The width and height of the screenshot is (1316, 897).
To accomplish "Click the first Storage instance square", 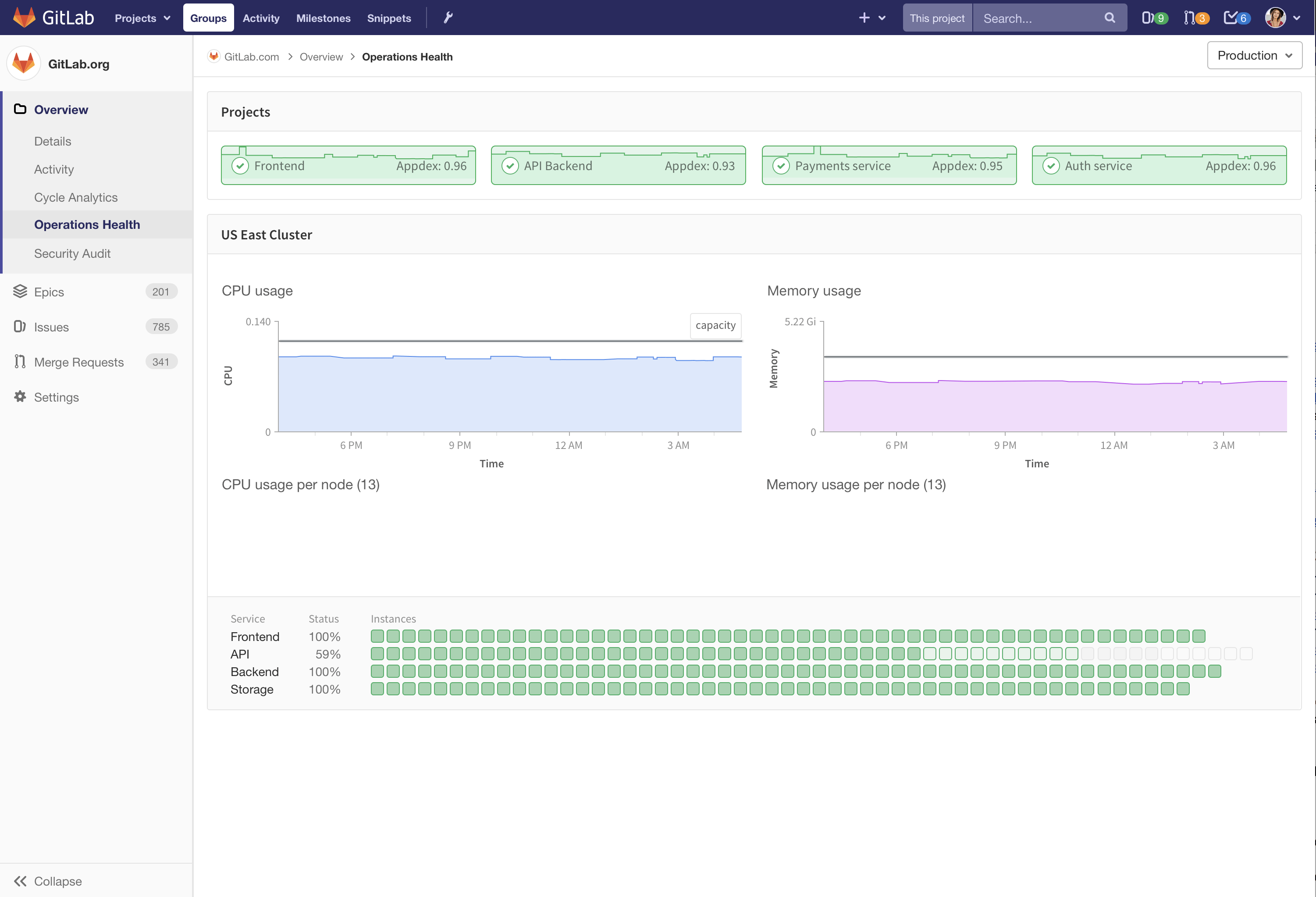I will pos(377,689).
